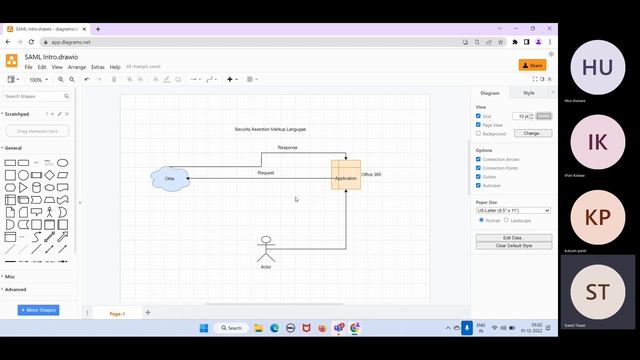This screenshot has width=640, height=360.
Task: Pick the curved S-connector shape
Action: (36, 237)
